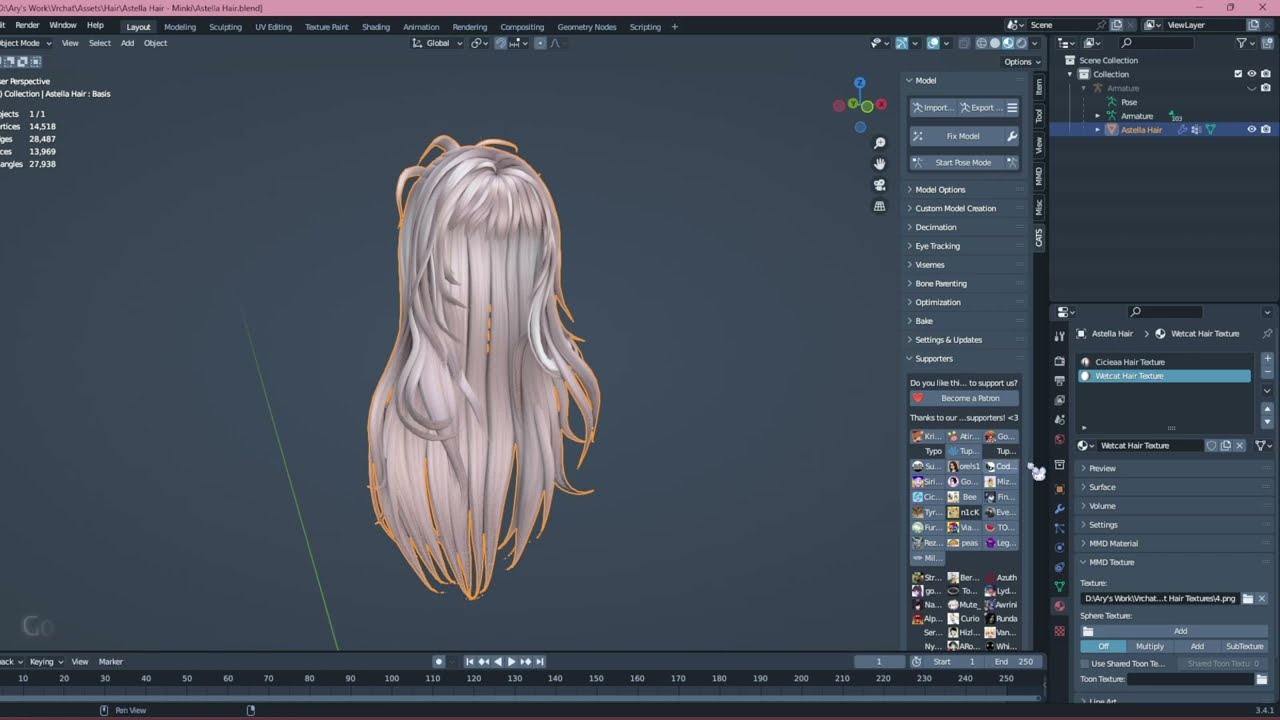1280x720 pixels.
Task: Switch to the Sculpting workspace tab
Action: (225, 27)
